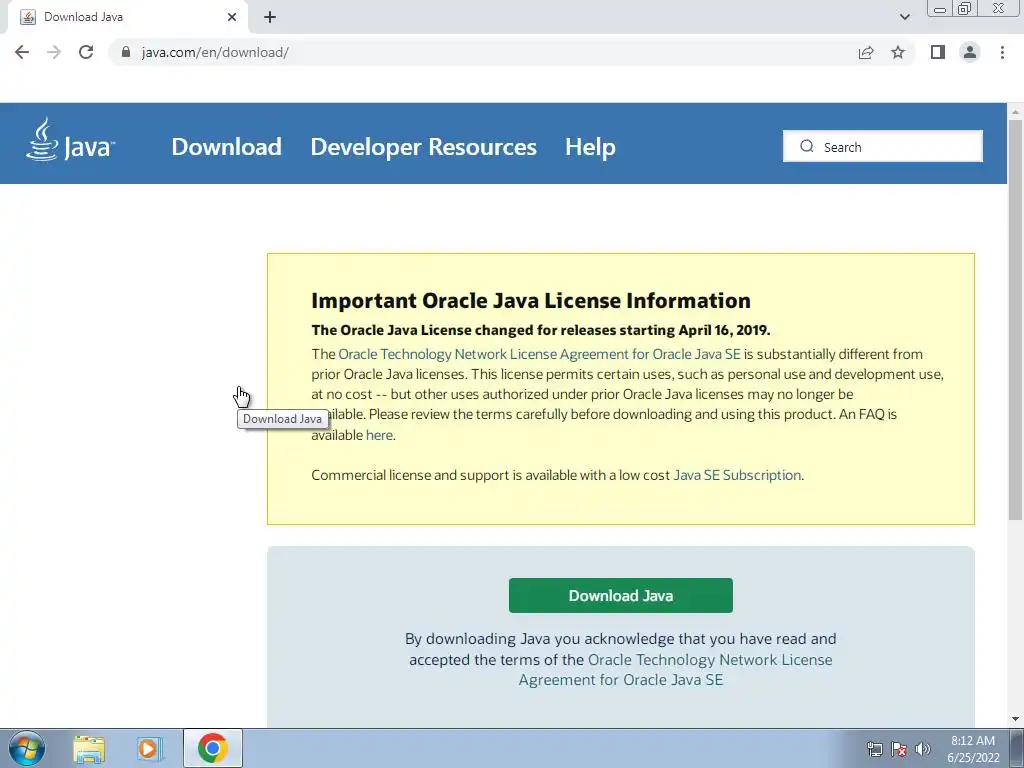Click the scrollbar up arrow
The width and height of the screenshot is (1024, 768).
[x=1015, y=110]
